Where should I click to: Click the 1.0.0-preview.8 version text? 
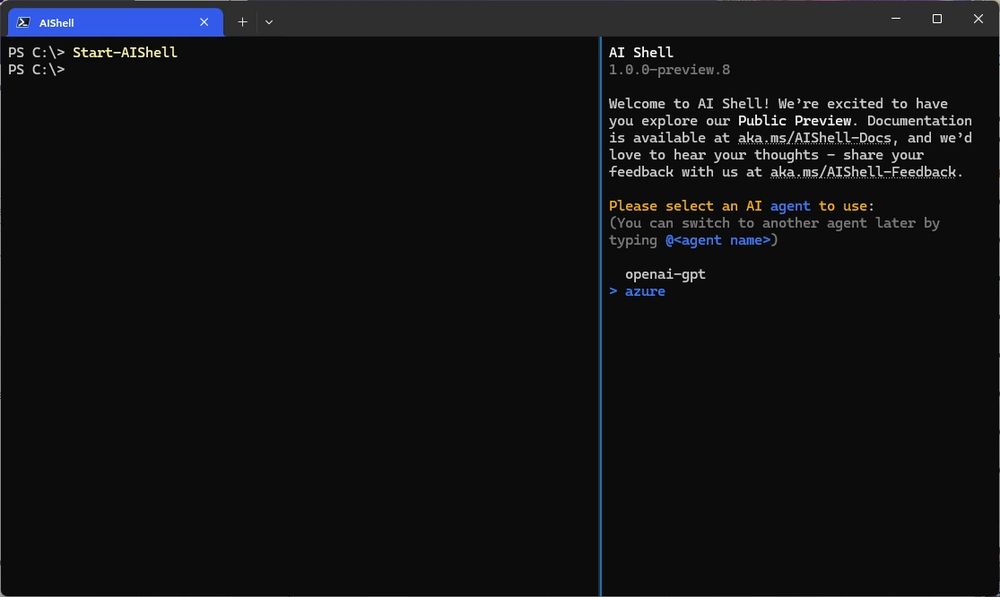coord(670,70)
